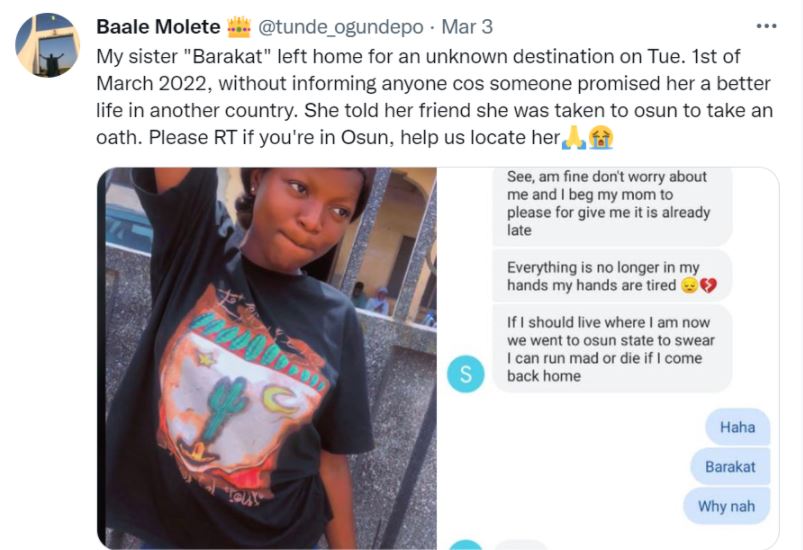Select the "Barakat" sent message bubble
The height and width of the screenshot is (550, 803).
tap(730, 466)
